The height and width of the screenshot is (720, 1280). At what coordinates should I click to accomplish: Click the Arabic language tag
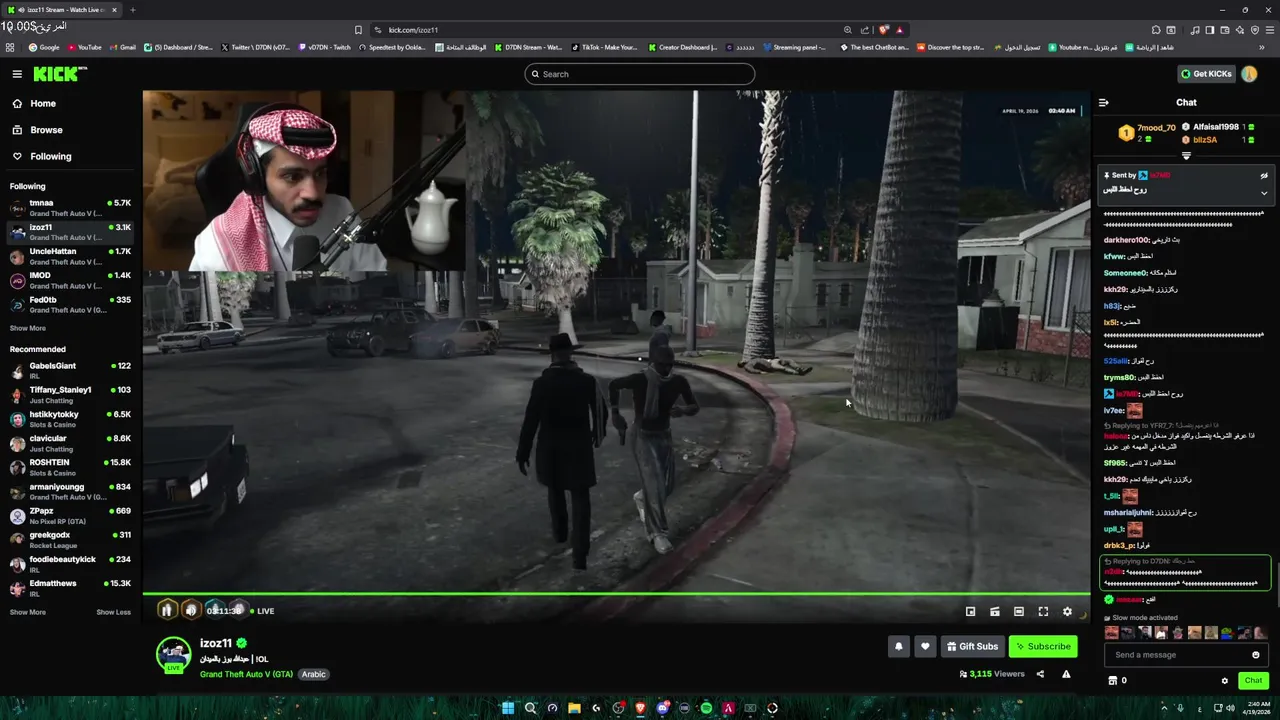pyautogui.click(x=314, y=674)
